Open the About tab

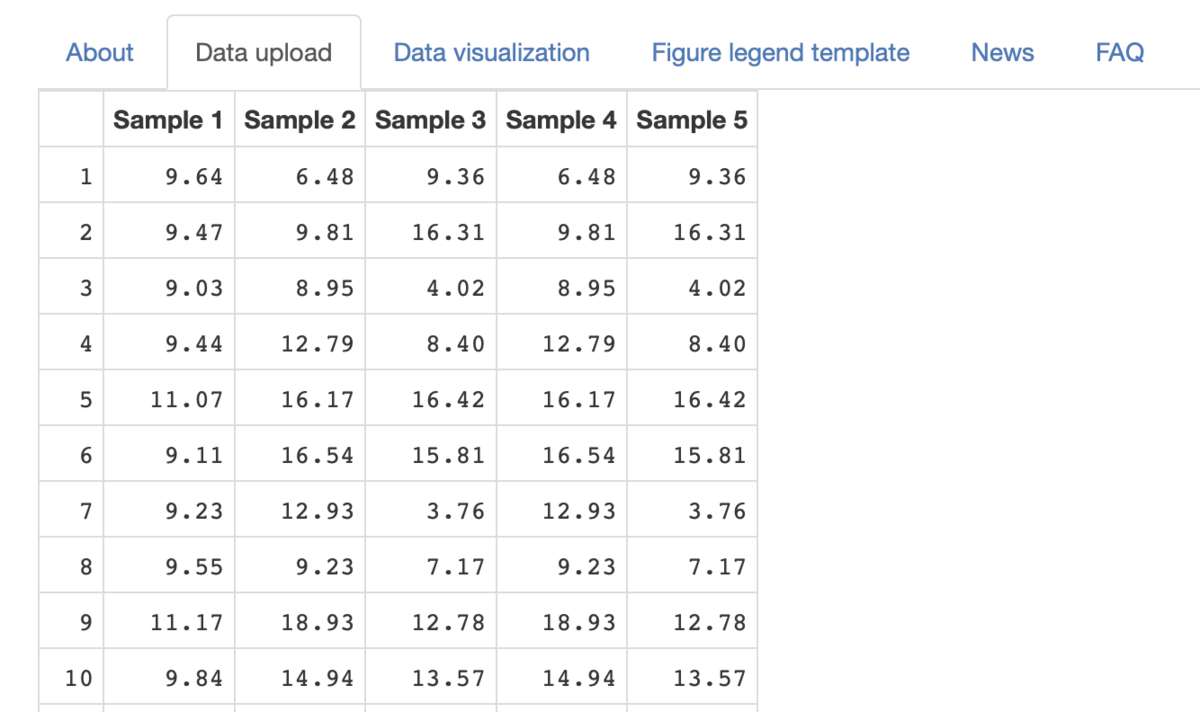click(x=100, y=53)
